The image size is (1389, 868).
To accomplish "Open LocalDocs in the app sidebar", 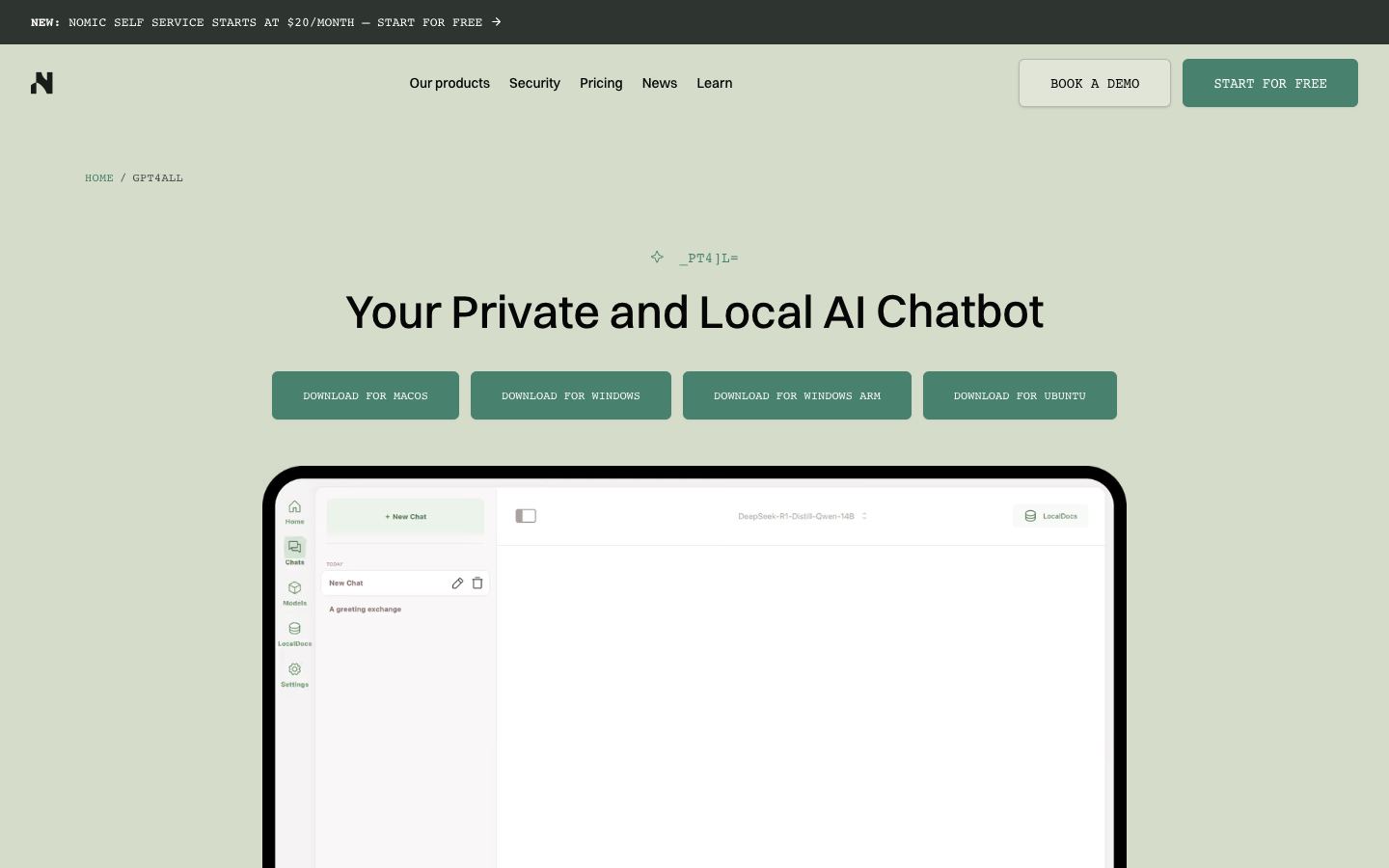I will 294,634.
